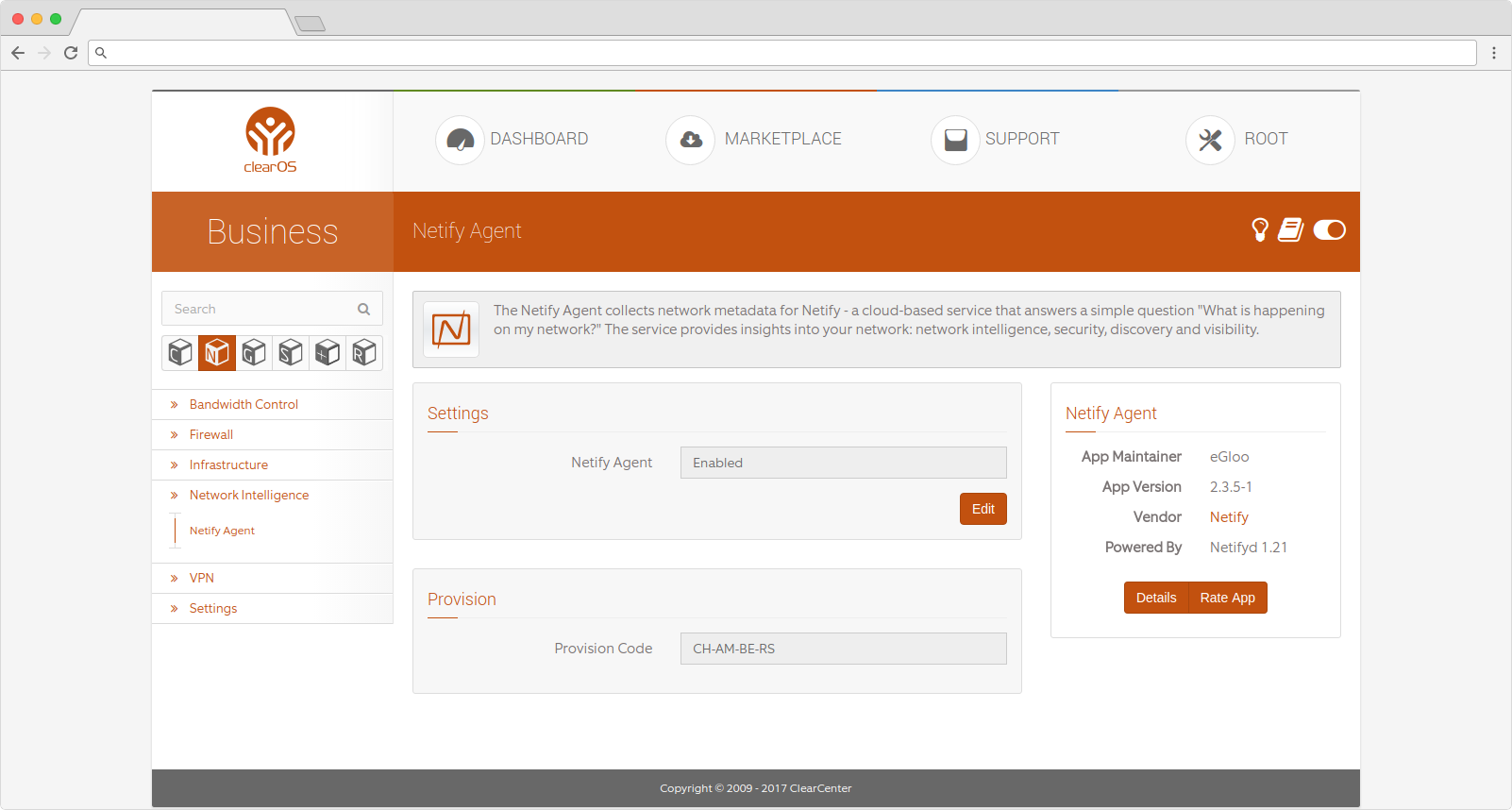Go to the DASHBOARD menu
Image resolution: width=1512 pixels, height=810 pixels.
pyautogui.click(x=539, y=139)
